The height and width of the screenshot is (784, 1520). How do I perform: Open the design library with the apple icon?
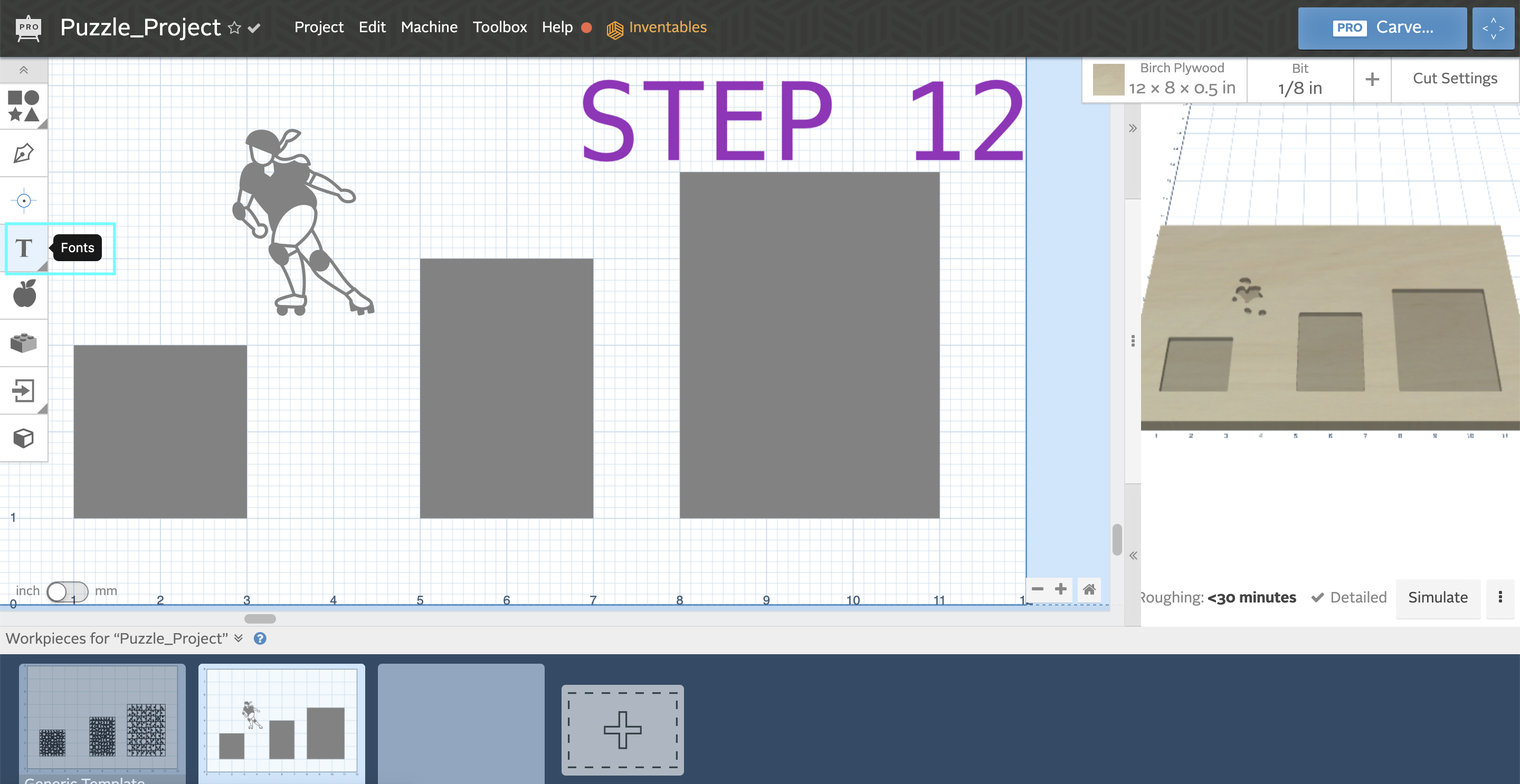coord(24,294)
